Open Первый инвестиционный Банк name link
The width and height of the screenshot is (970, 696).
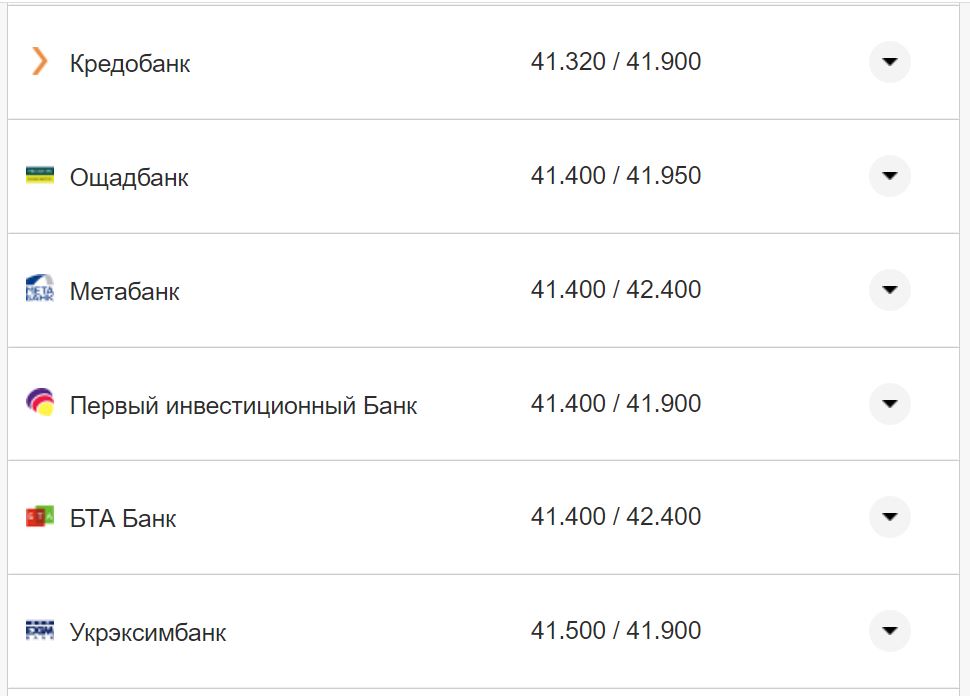(243, 406)
